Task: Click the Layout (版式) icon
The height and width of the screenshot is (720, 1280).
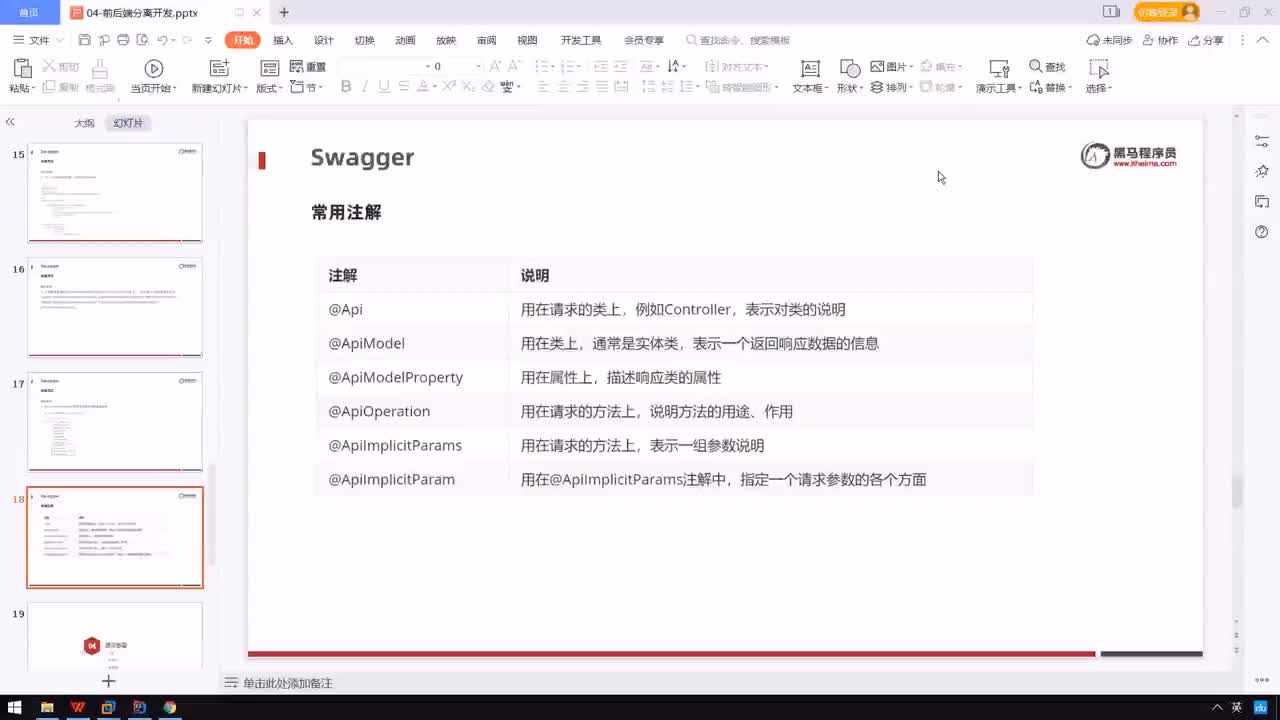Action: 269,68
